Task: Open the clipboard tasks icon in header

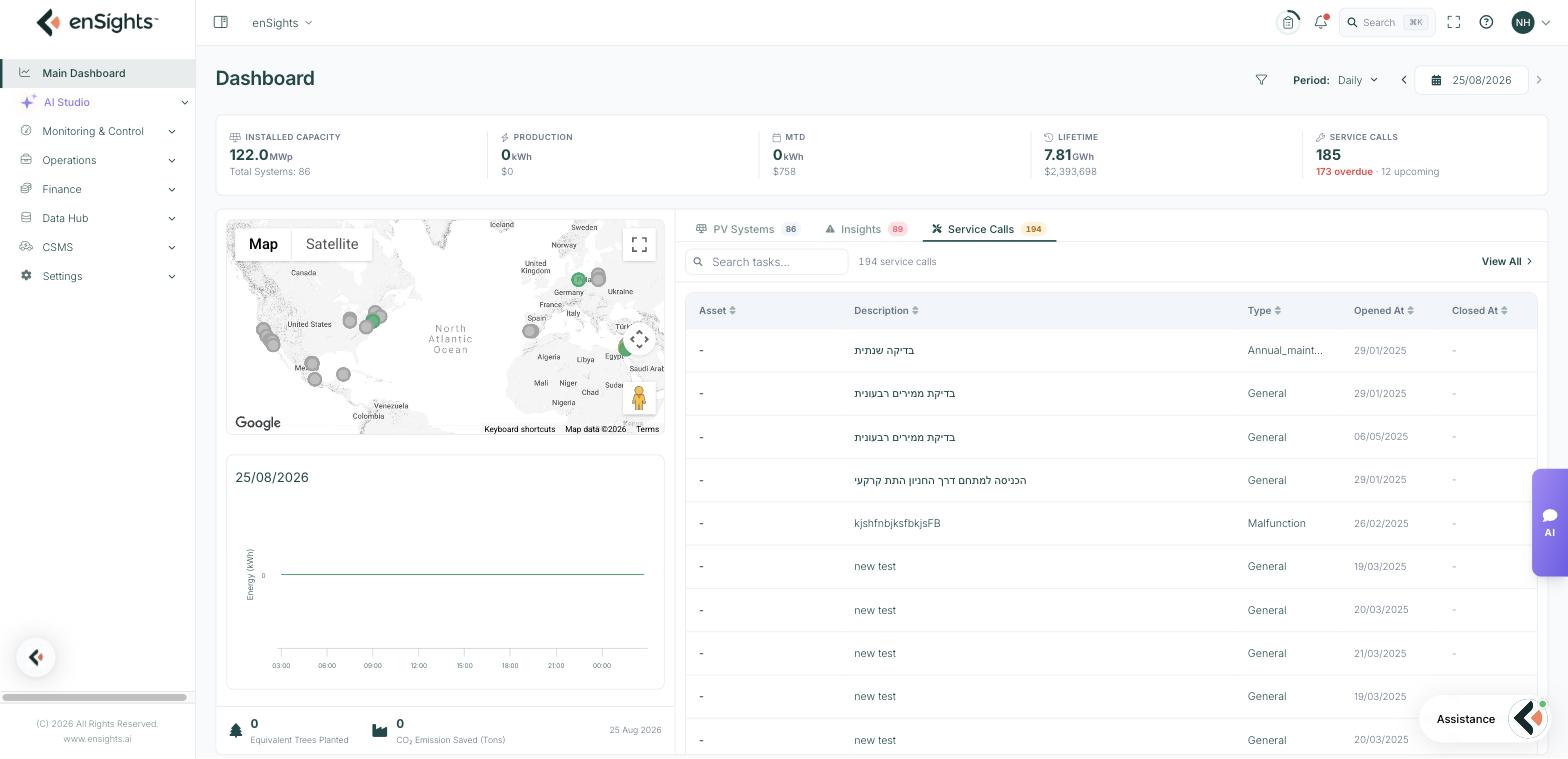Action: (x=1288, y=22)
